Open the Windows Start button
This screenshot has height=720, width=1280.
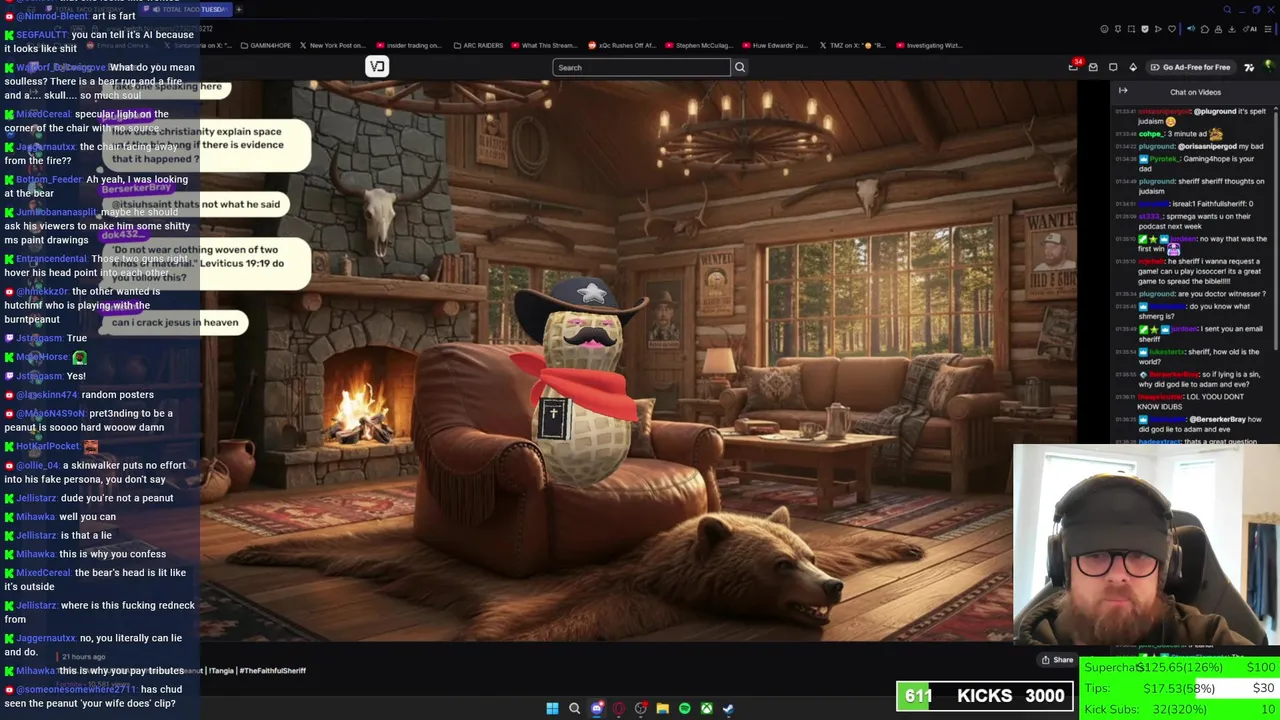coord(552,708)
